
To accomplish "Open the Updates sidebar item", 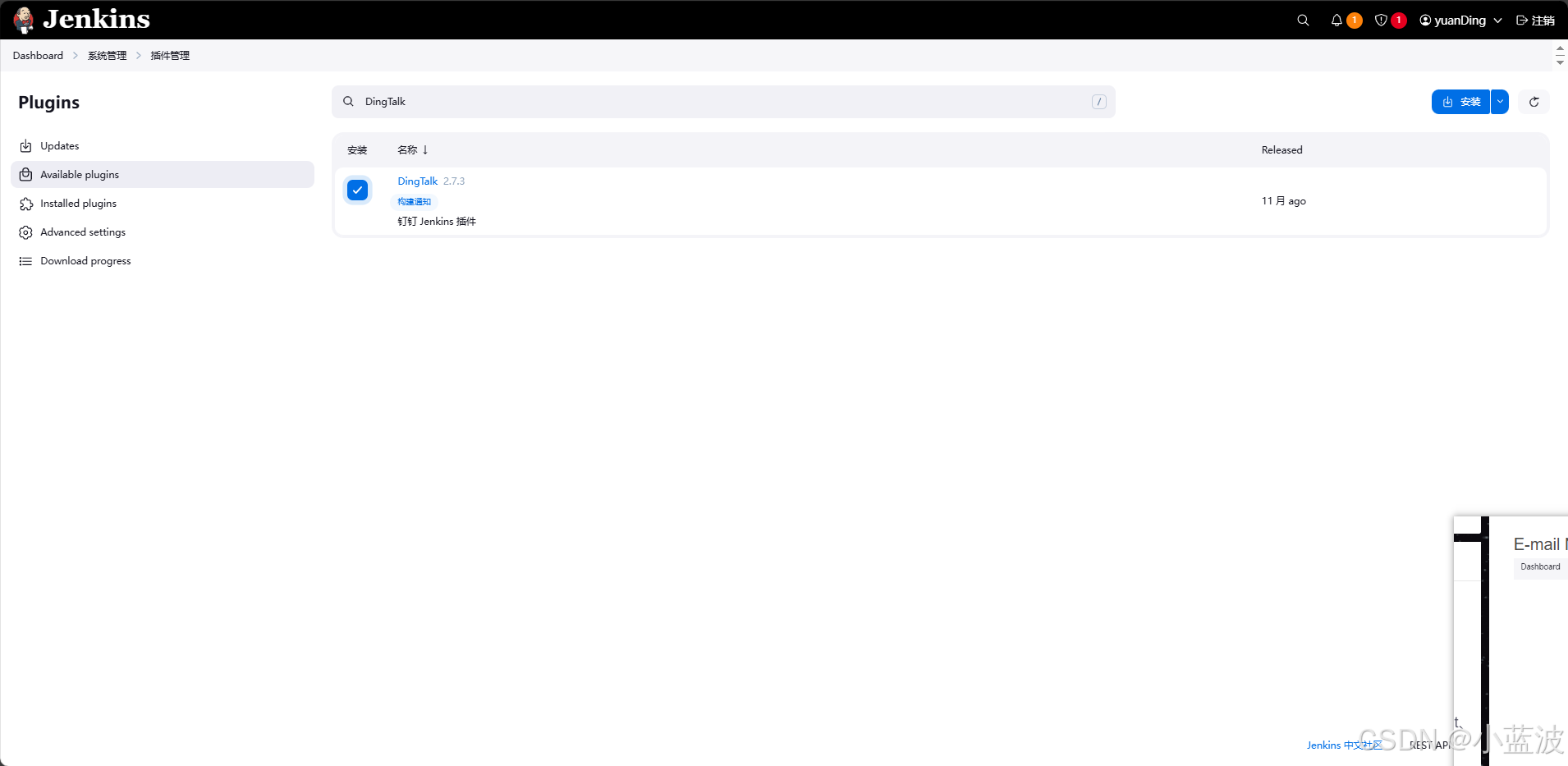I will (163, 146).
